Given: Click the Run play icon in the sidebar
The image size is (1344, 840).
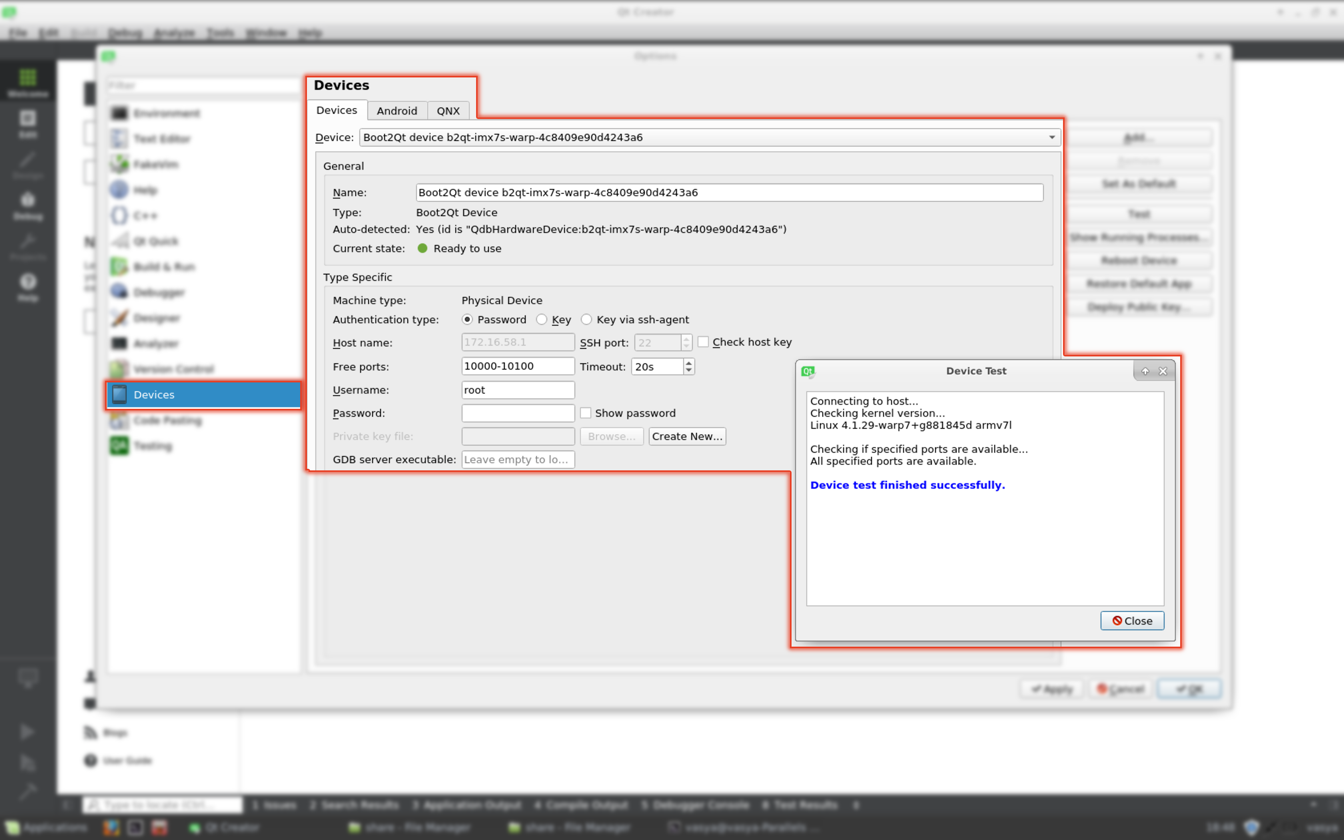Looking at the screenshot, I should pyautogui.click(x=28, y=732).
